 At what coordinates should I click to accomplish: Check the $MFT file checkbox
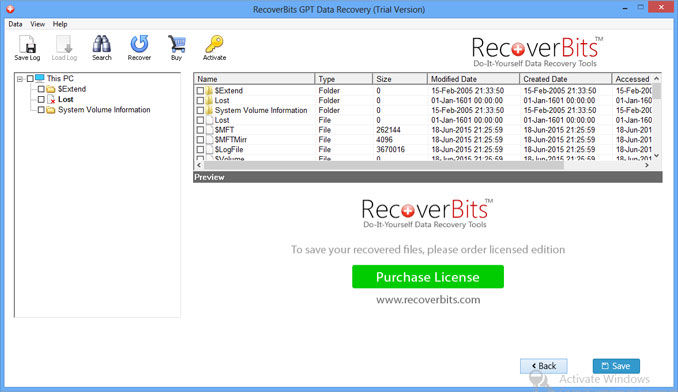200,130
